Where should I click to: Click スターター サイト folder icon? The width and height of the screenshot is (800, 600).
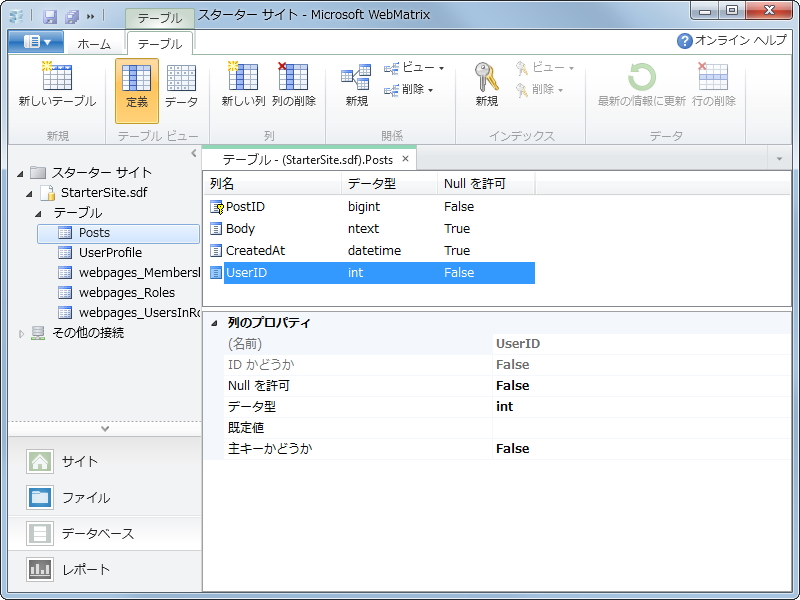pos(38,172)
